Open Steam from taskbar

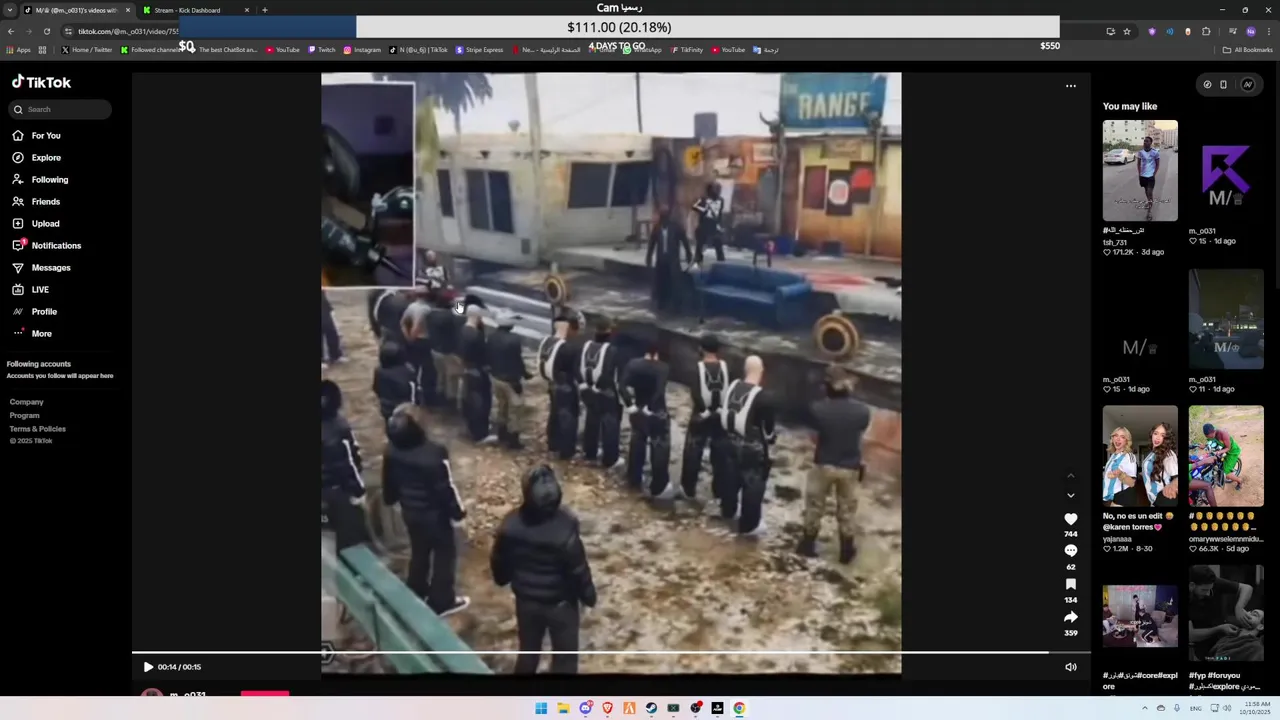651,708
